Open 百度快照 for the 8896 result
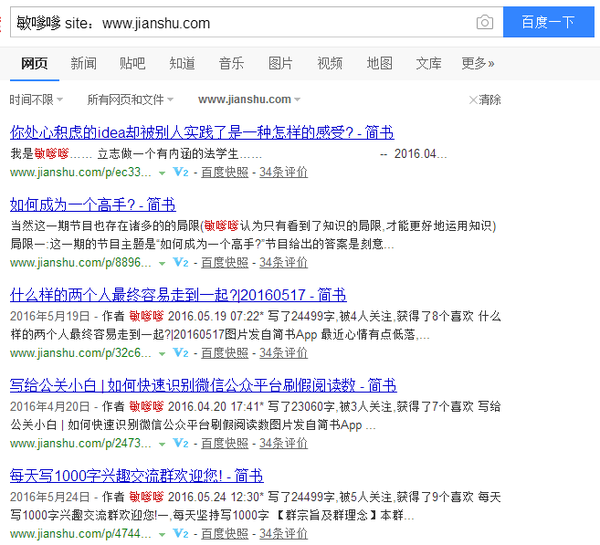The width and height of the screenshot is (600, 545). point(225,263)
